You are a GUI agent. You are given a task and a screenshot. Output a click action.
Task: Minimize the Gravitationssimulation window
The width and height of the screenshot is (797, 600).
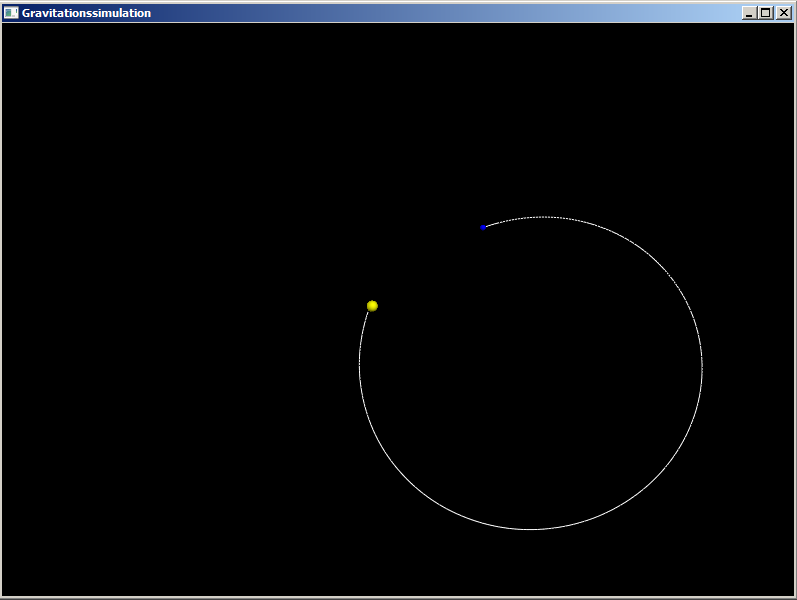(x=749, y=13)
